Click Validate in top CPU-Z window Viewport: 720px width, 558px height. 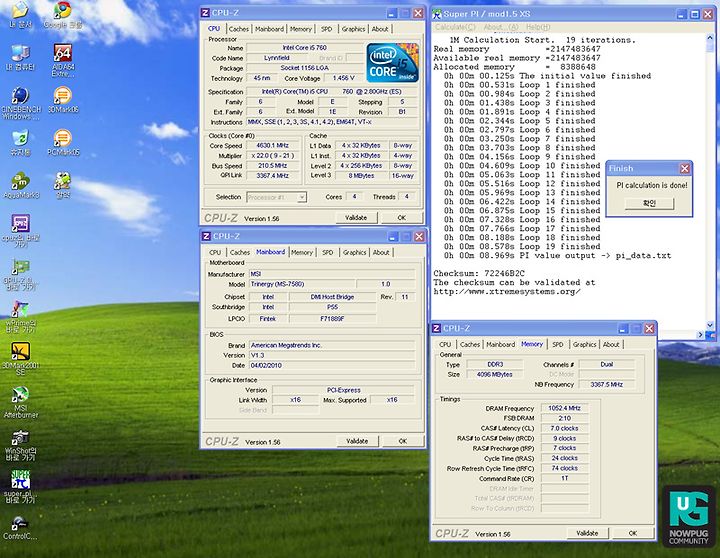pos(356,218)
